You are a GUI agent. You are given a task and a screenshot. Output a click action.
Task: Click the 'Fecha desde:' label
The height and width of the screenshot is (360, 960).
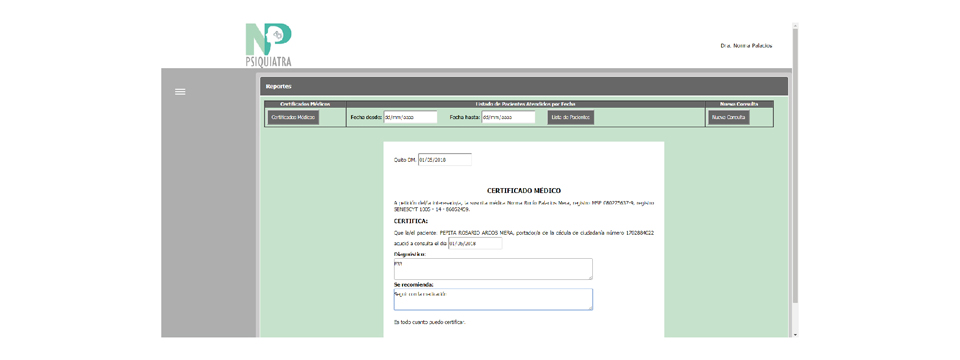[x=366, y=117]
